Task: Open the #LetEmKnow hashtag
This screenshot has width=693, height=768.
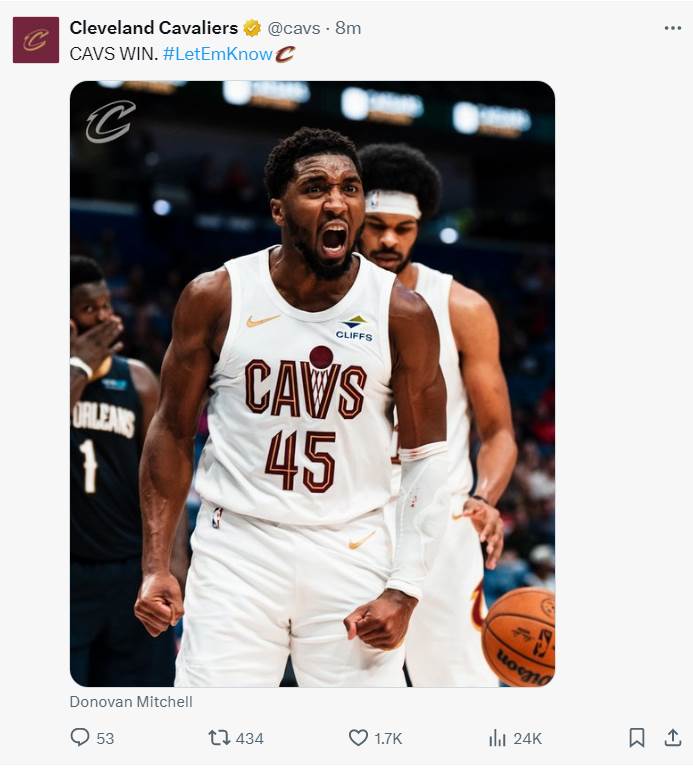Action: [x=217, y=54]
